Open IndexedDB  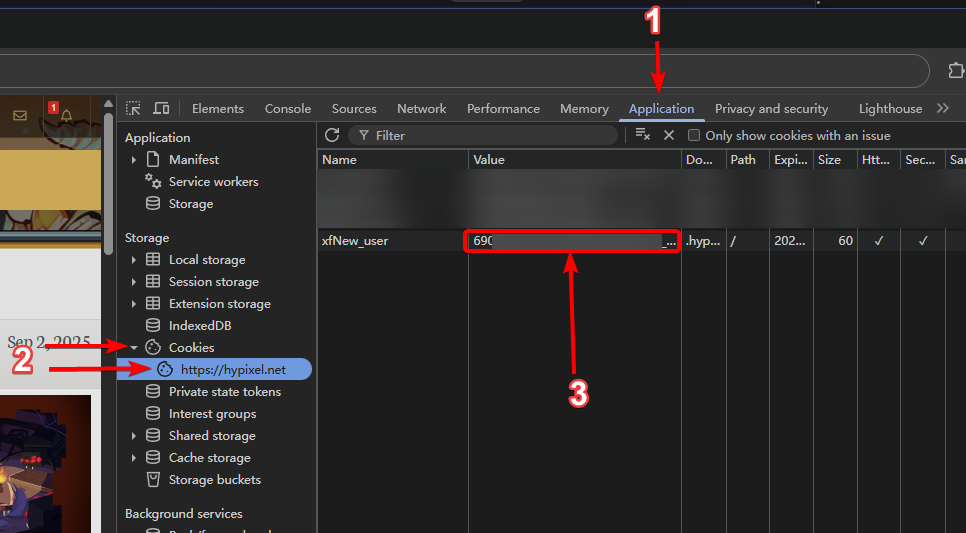point(200,325)
